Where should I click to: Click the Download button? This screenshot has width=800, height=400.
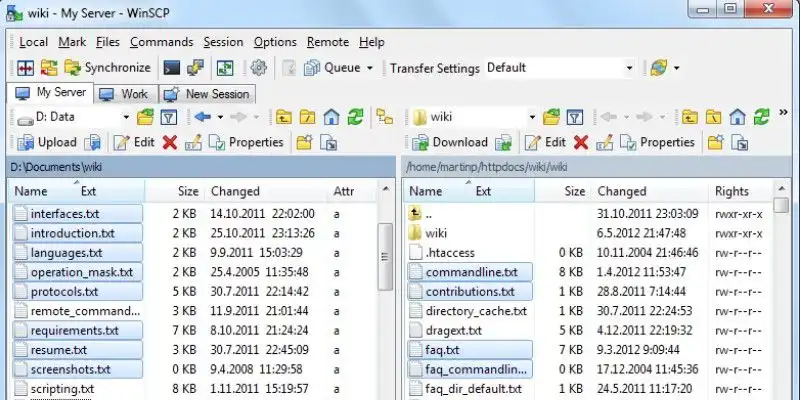point(451,142)
